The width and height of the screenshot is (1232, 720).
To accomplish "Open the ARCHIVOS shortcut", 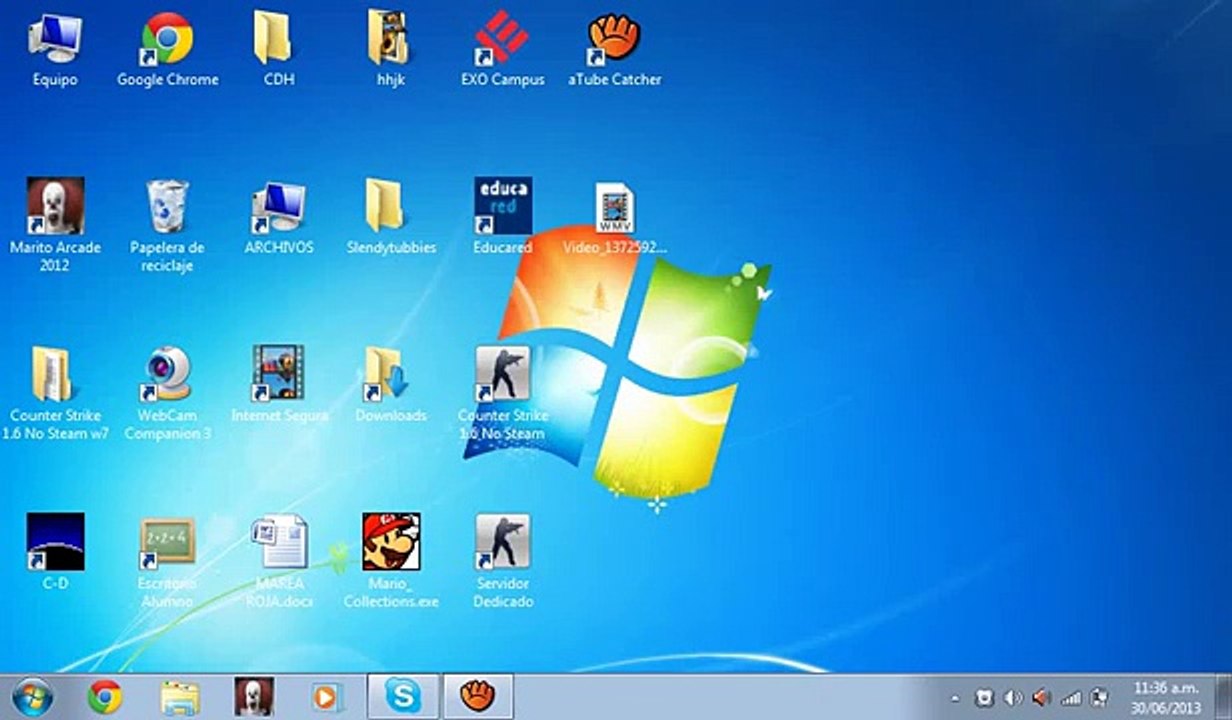I will coord(279,218).
